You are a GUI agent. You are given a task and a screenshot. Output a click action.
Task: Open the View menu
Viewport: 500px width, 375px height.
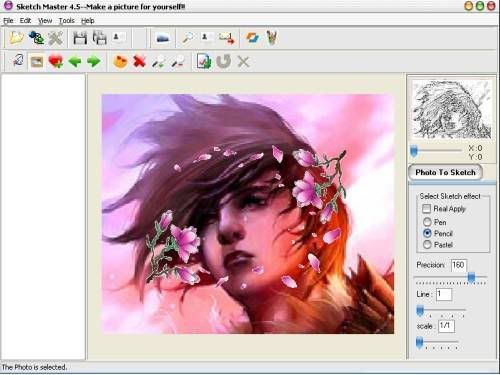[45, 21]
